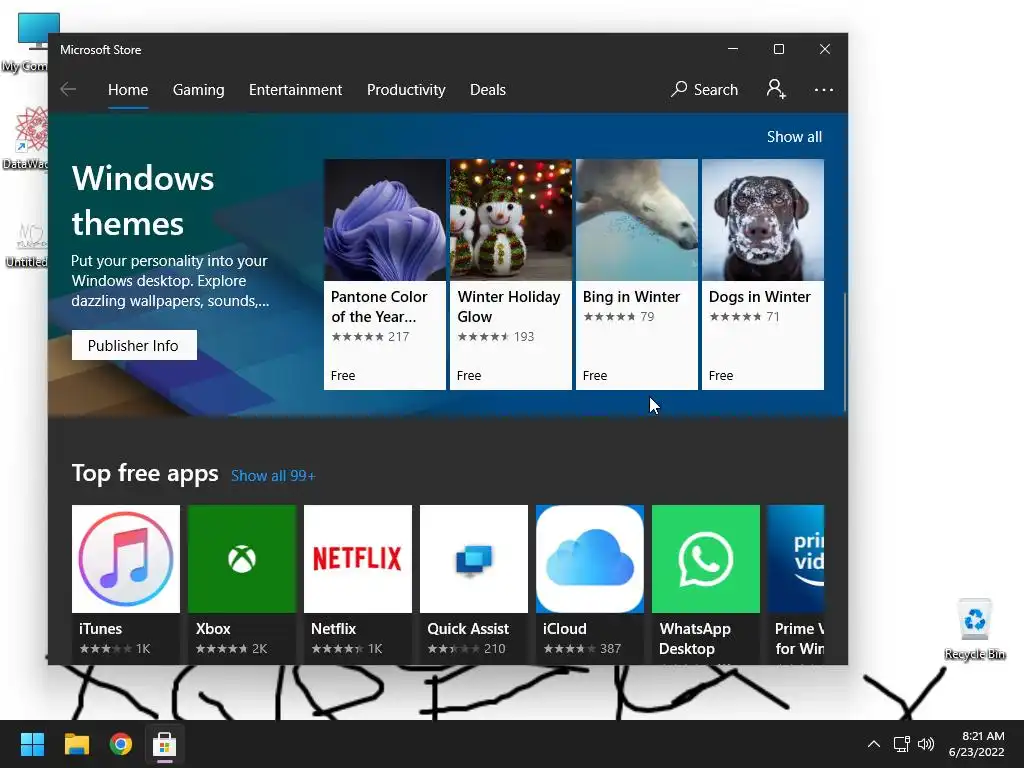Viewport: 1024px width, 768px height.
Task: Click the Publisher Info button
Action: pyautogui.click(x=134, y=345)
